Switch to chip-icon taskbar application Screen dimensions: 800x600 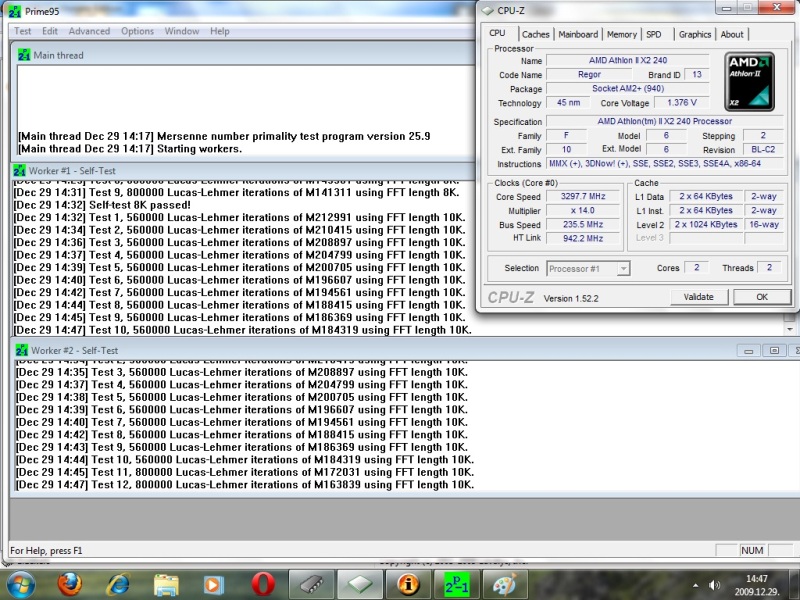(x=311, y=585)
